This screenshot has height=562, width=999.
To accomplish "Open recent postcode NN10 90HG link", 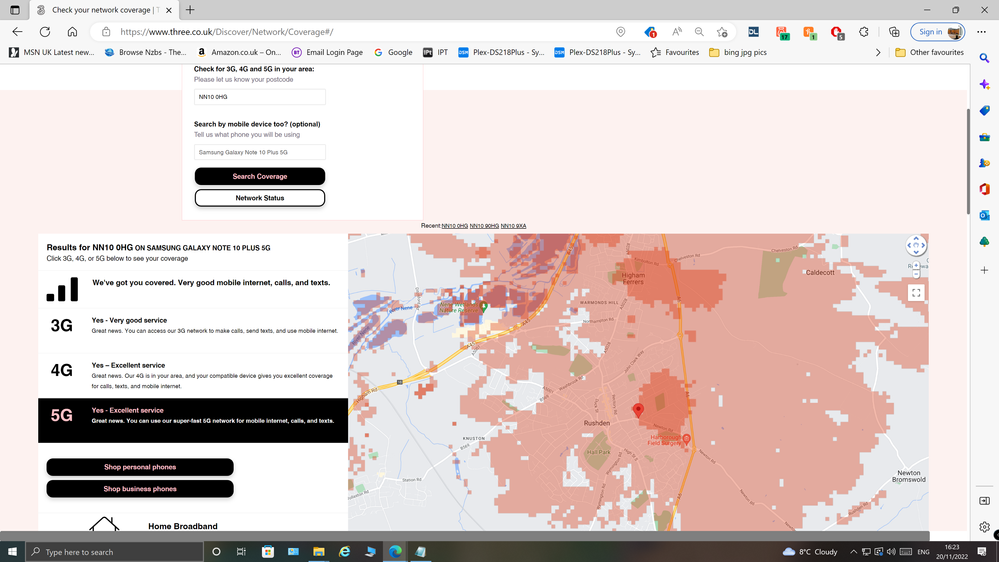I will coord(484,226).
